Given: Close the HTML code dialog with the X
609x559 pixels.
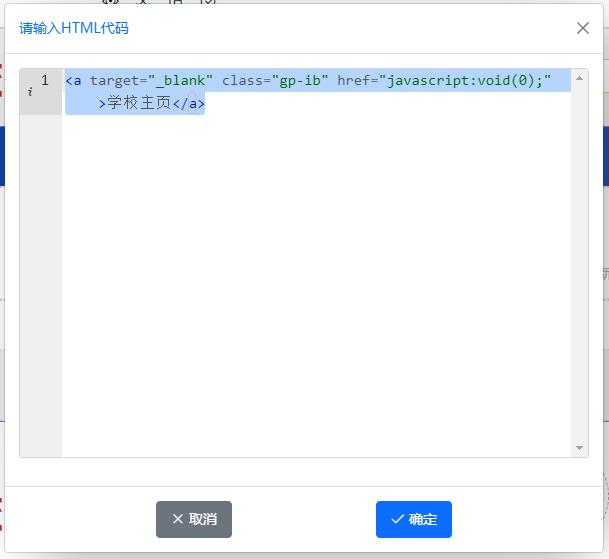Looking at the screenshot, I should pos(583,28).
